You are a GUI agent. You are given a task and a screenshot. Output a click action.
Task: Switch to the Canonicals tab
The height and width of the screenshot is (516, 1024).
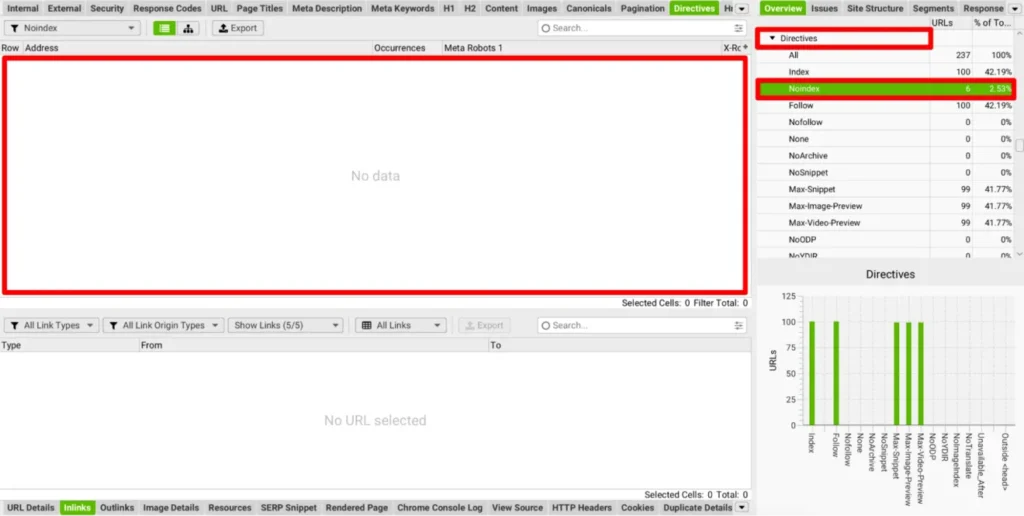tap(588, 8)
